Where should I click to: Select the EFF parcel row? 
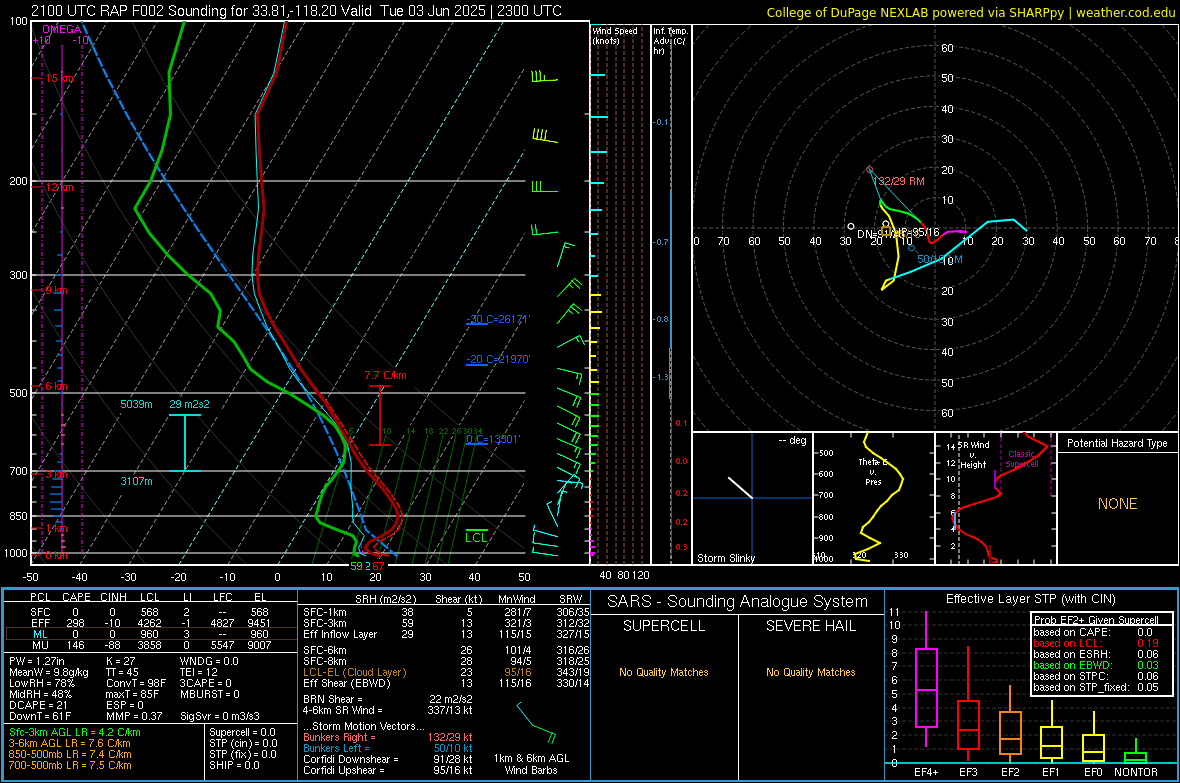coord(150,623)
